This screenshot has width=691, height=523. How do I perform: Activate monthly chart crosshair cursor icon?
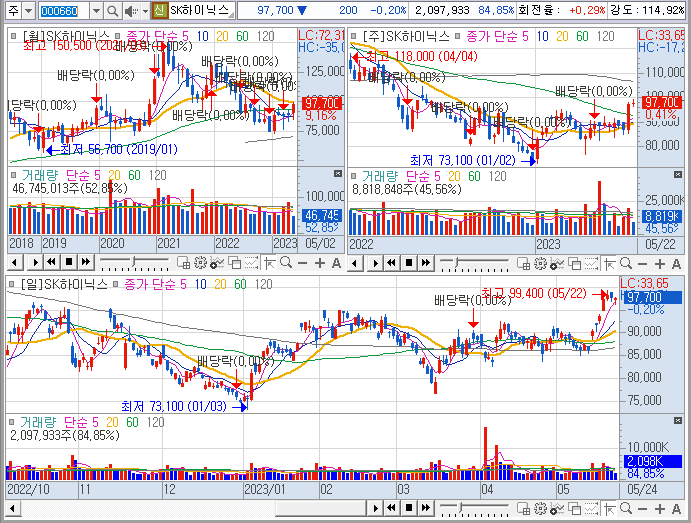pyautogui.click(x=270, y=263)
